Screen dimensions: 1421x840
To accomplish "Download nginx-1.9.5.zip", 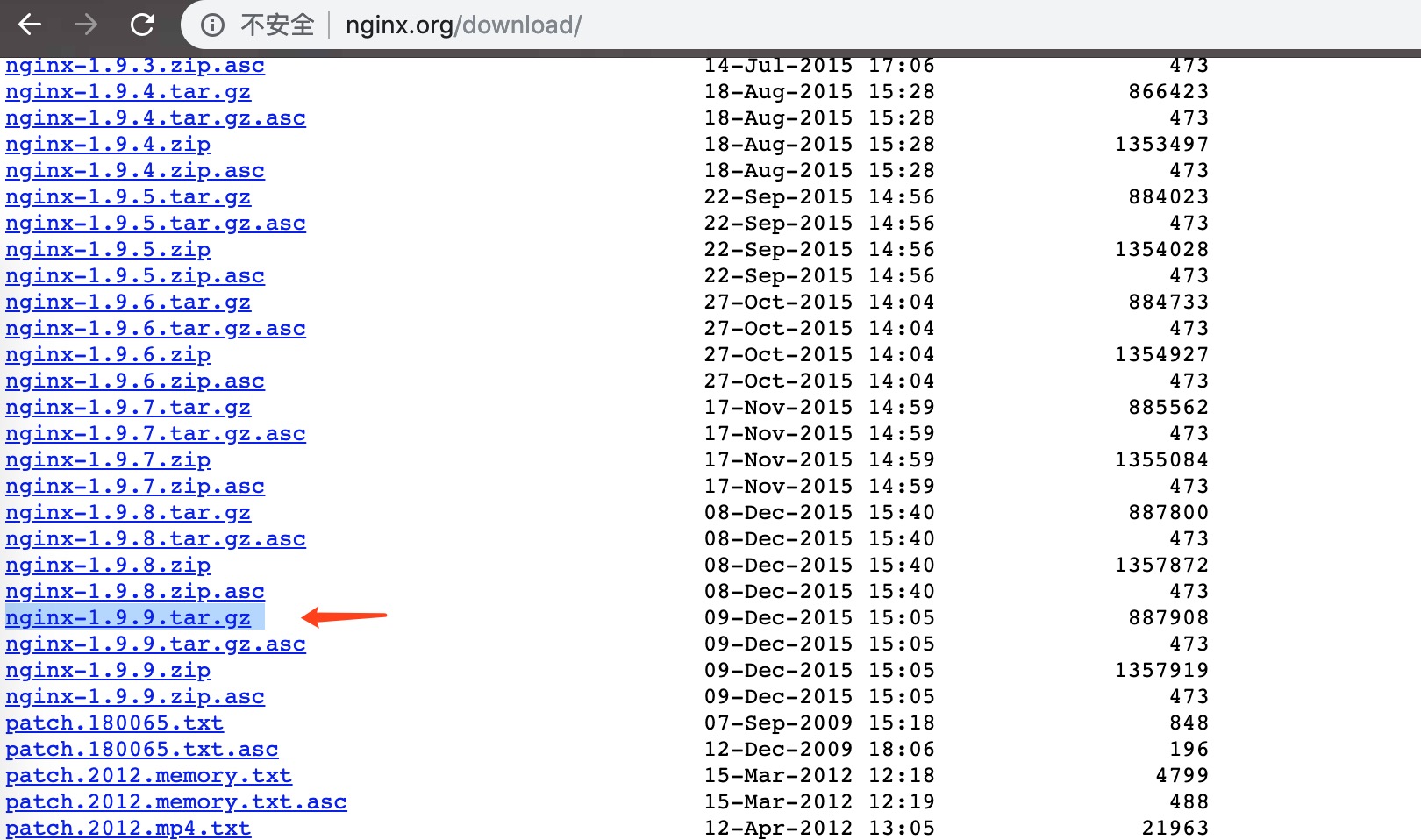I will click(108, 250).
